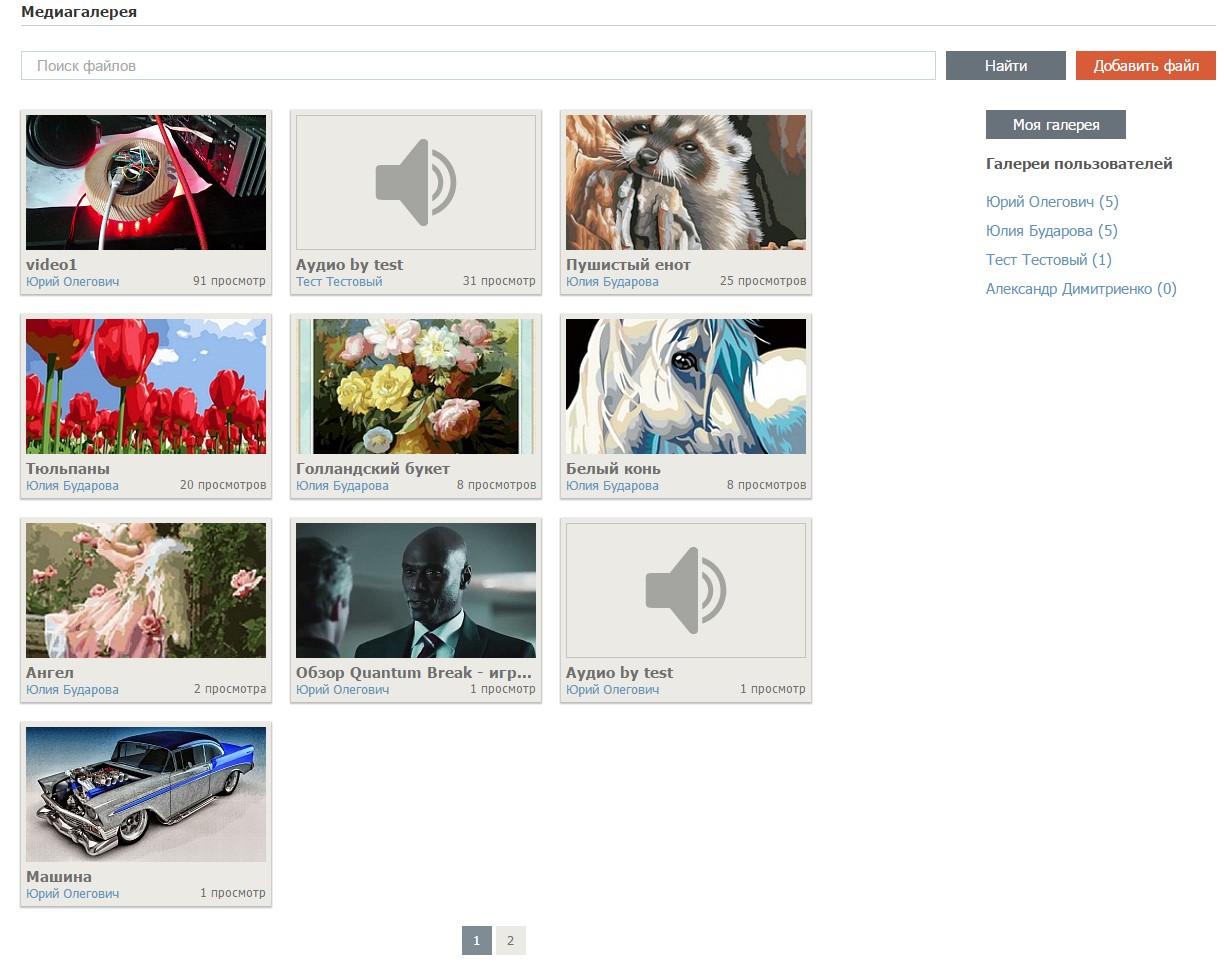
Task: Open the Тюльпаны tulips image
Action: 146,386
